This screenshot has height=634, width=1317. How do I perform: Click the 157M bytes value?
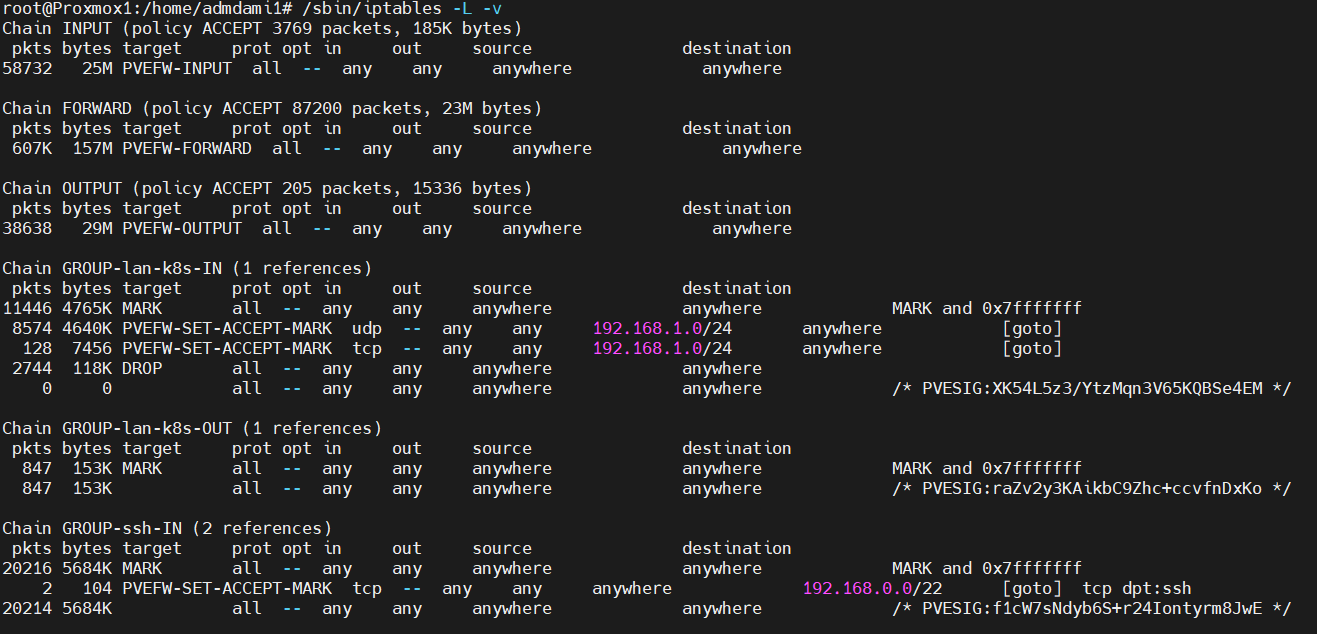click(92, 148)
